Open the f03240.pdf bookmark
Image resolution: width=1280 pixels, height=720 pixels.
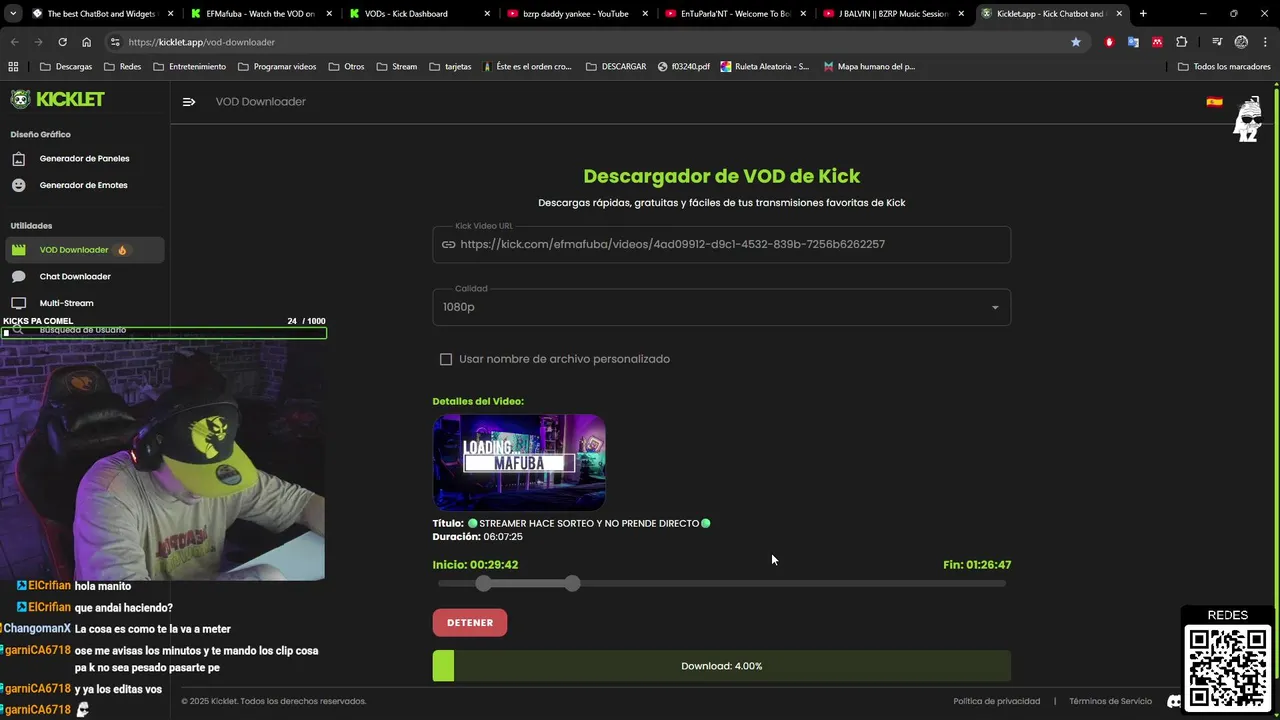[x=684, y=67]
